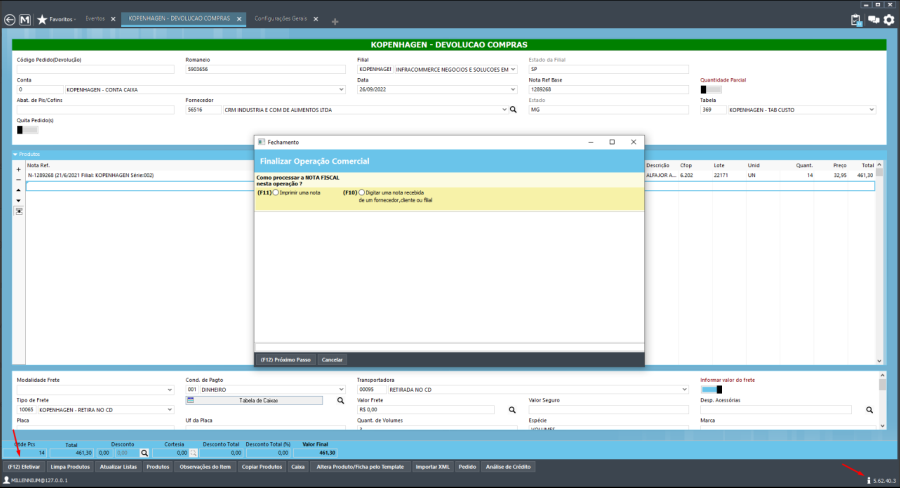Close the Configurações Gerais tab
The width and height of the screenshot is (900, 488).
316,19
